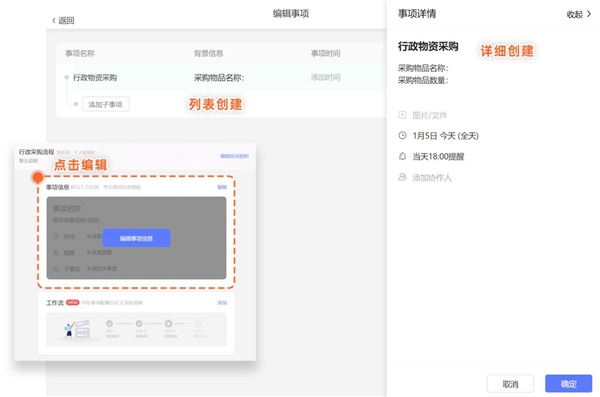
Task: Open the 1月5日 今天 (全天) date setting
Action: (x=445, y=136)
